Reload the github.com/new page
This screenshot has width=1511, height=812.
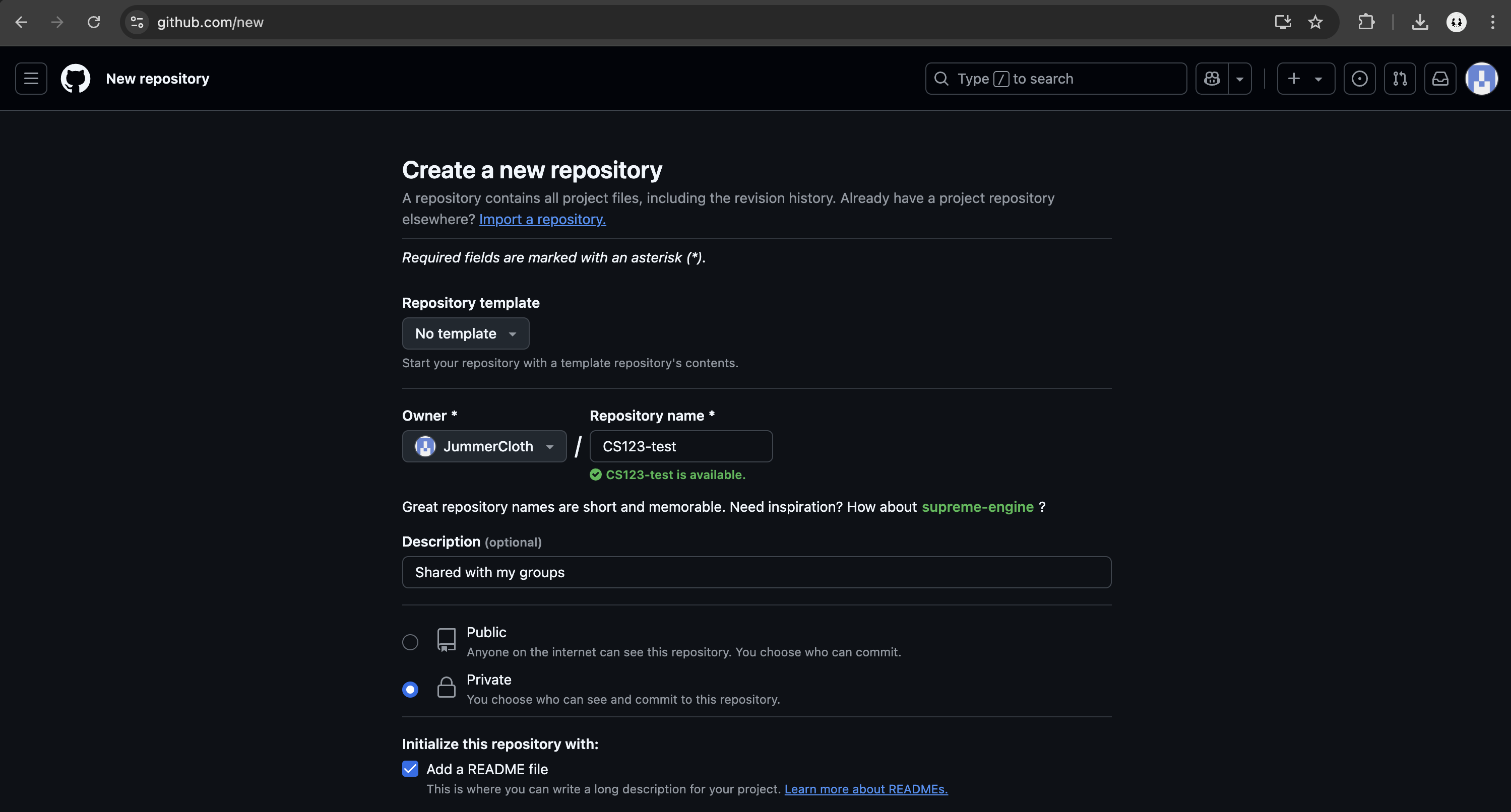click(94, 22)
